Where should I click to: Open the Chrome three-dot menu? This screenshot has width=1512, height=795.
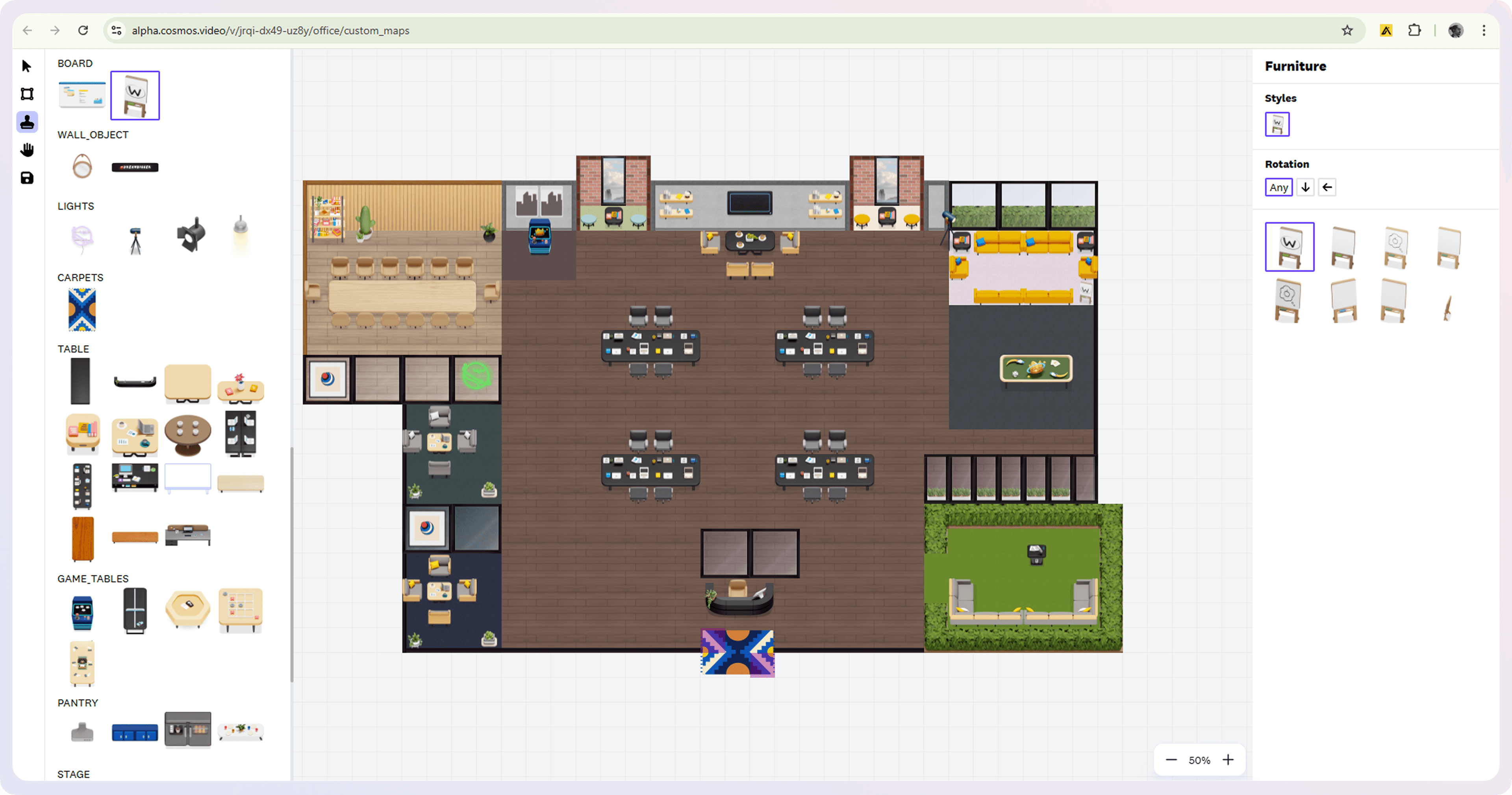pos(1484,31)
